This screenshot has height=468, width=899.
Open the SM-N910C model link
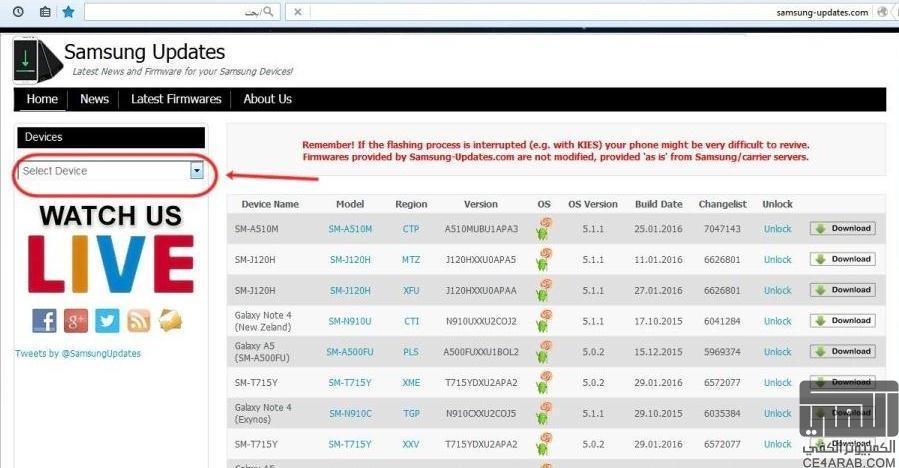click(x=350, y=414)
